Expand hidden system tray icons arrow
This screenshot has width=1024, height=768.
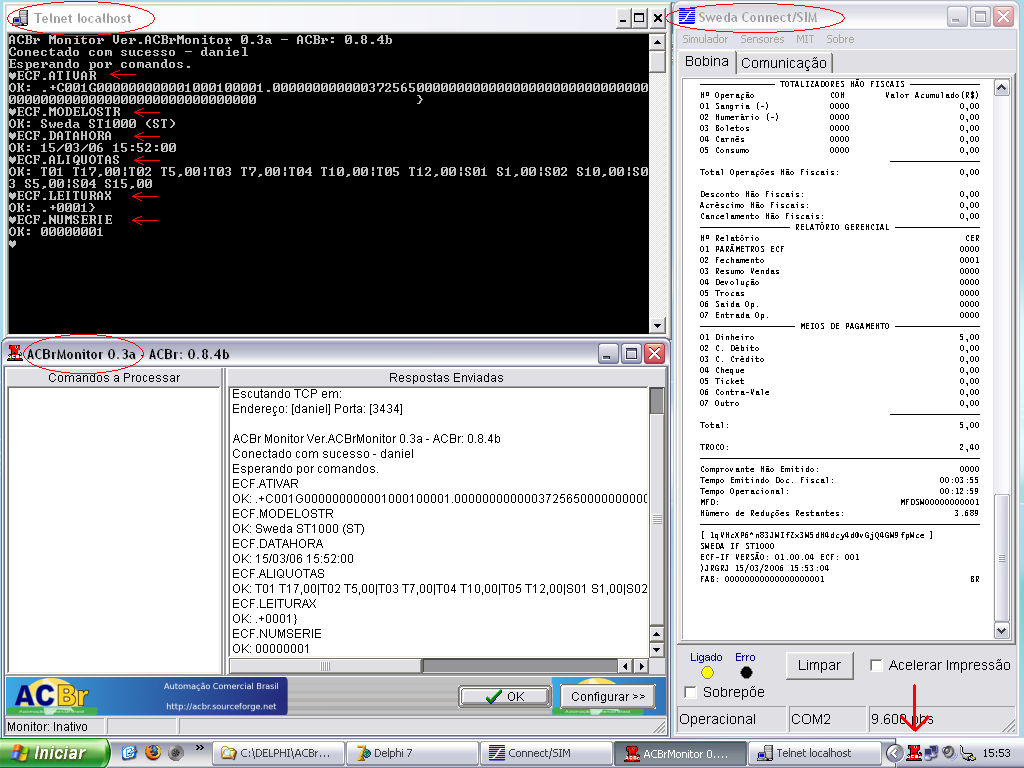pyautogui.click(x=894, y=753)
